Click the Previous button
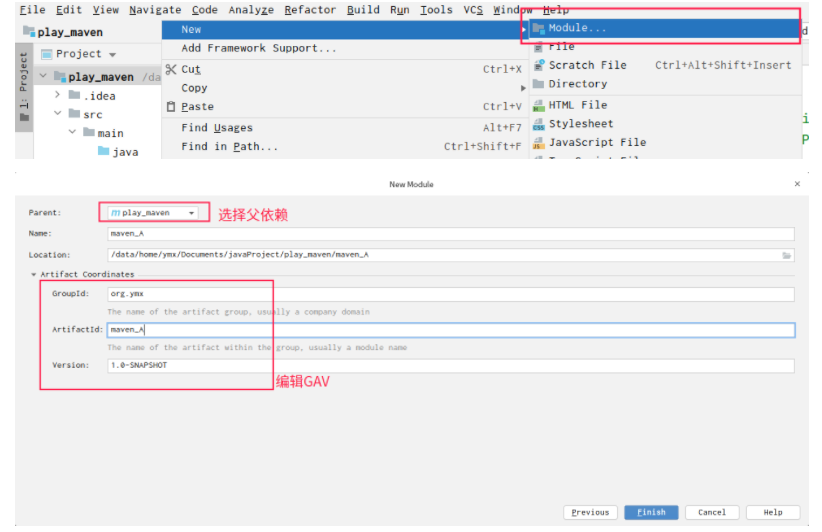822x532 pixels. (x=590, y=513)
